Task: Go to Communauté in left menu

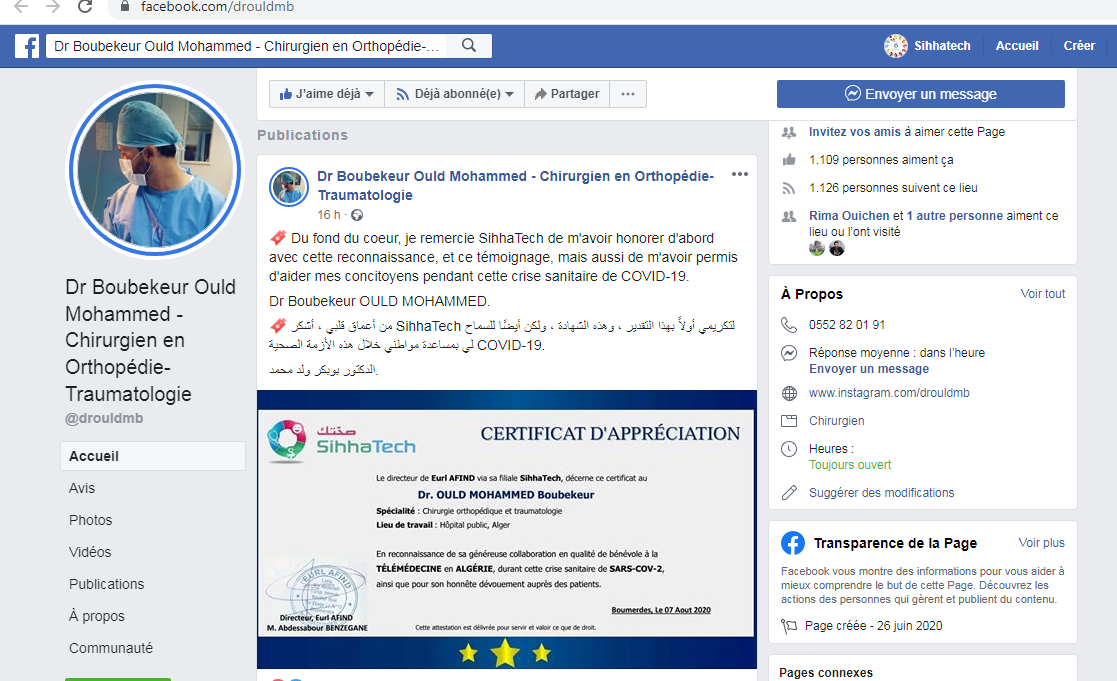Action: tap(111, 648)
